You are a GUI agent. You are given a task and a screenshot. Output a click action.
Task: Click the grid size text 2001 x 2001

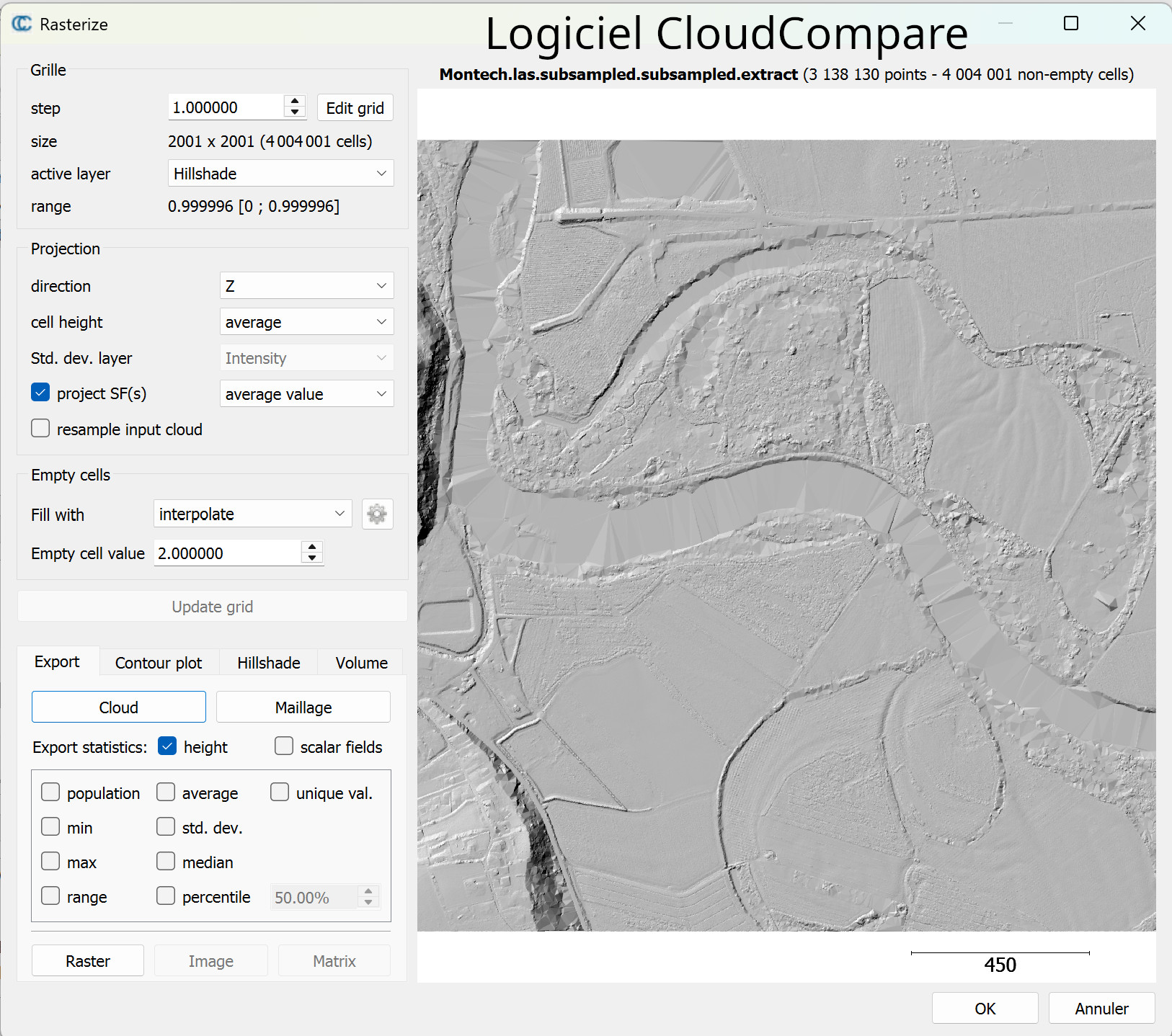coord(270,141)
